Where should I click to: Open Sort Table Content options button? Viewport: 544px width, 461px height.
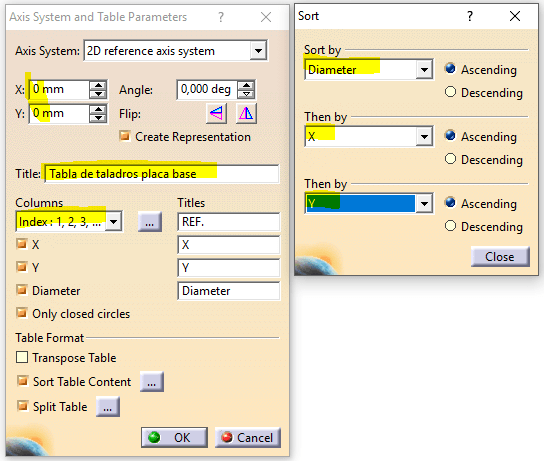point(152,382)
